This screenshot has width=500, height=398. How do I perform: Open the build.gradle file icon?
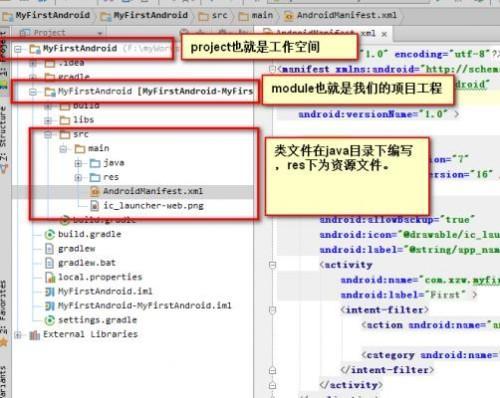[x=50, y=235]
